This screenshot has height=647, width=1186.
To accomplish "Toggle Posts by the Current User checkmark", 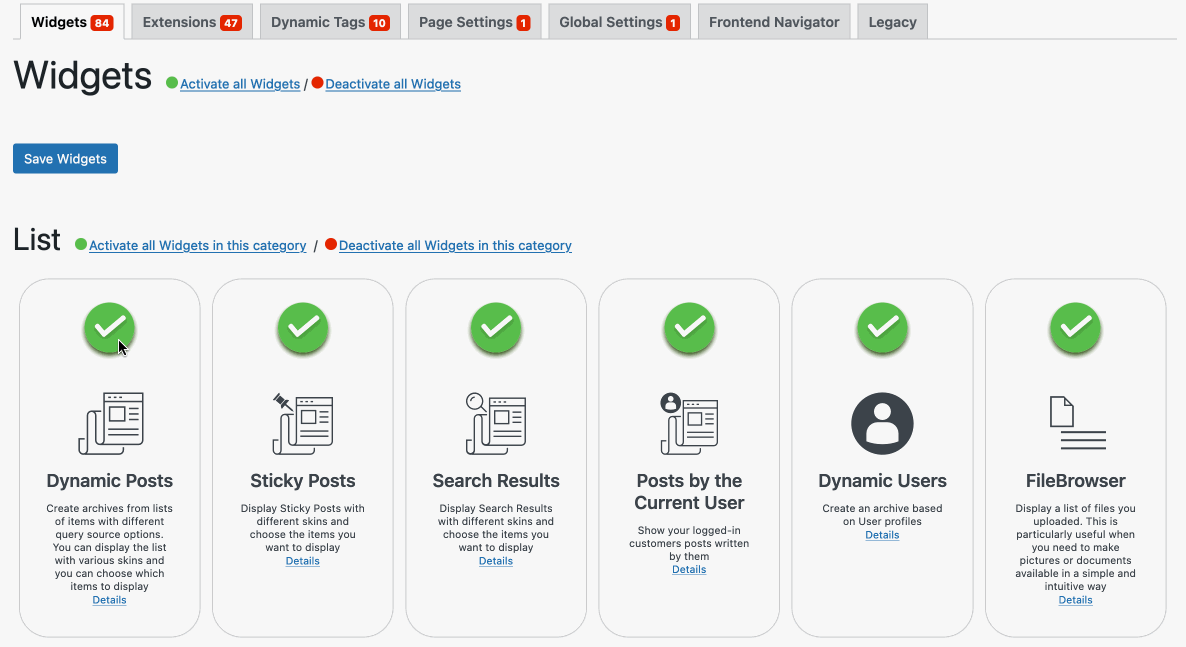I will coord(689,328).
